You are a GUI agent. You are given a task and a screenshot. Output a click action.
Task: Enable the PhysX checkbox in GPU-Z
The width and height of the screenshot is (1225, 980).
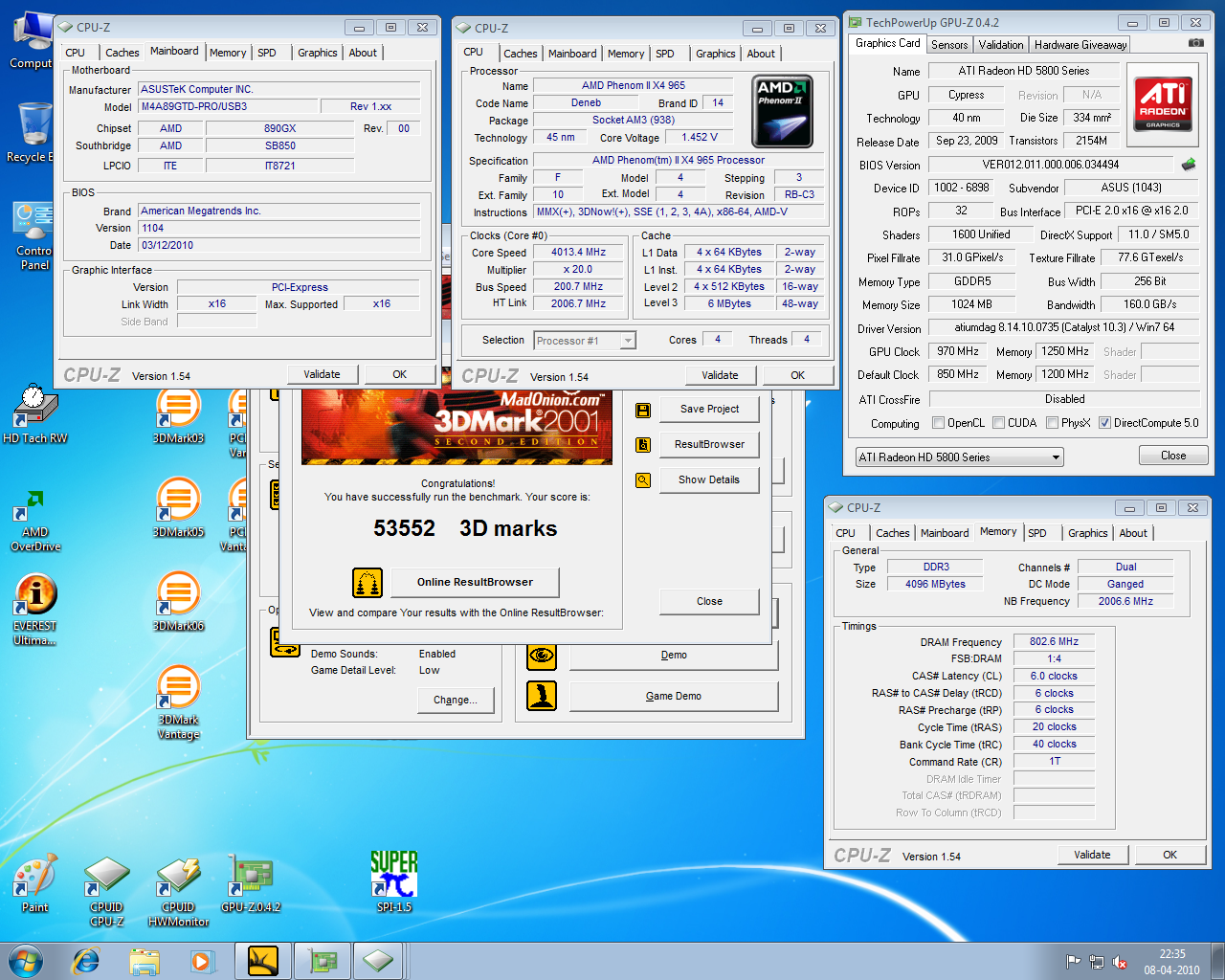click(1053, 423)
